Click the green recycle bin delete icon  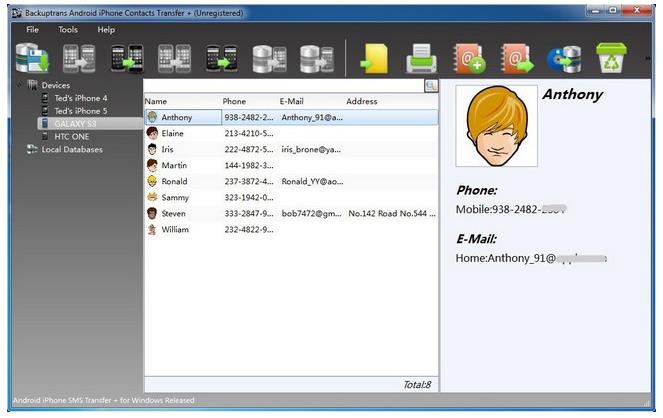coord(610,58)
